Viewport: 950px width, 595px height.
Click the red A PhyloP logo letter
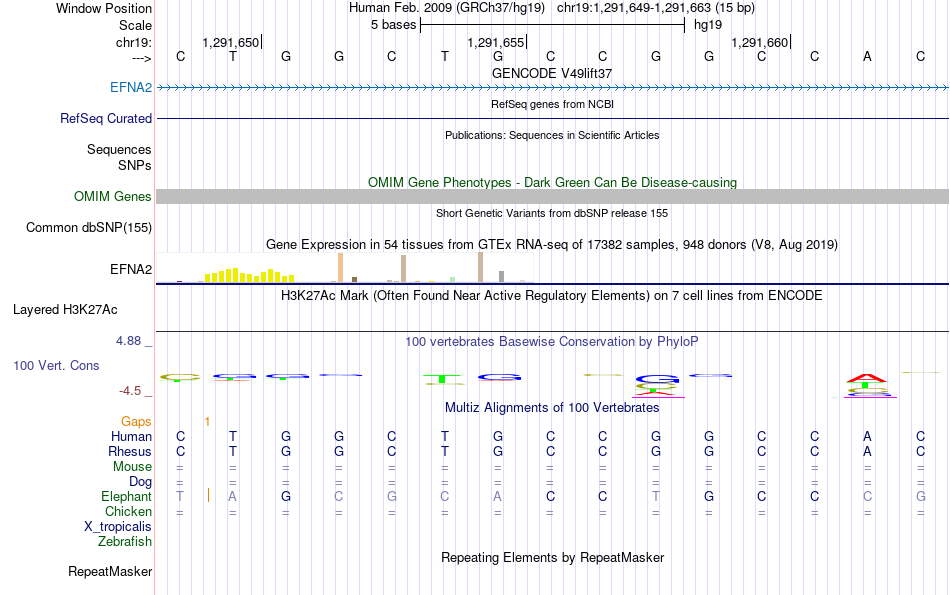[x=866, y=378]
